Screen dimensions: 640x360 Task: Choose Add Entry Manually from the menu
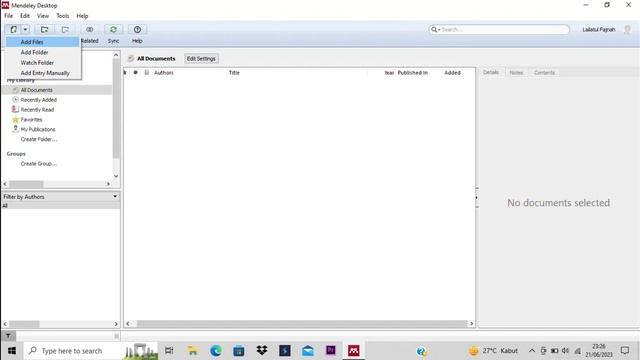42,73
